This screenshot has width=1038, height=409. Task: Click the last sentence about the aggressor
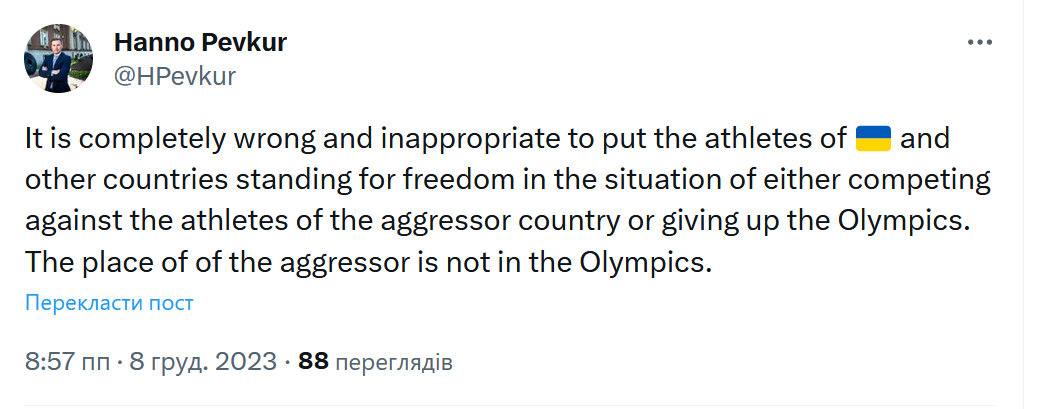click(372, 265)
